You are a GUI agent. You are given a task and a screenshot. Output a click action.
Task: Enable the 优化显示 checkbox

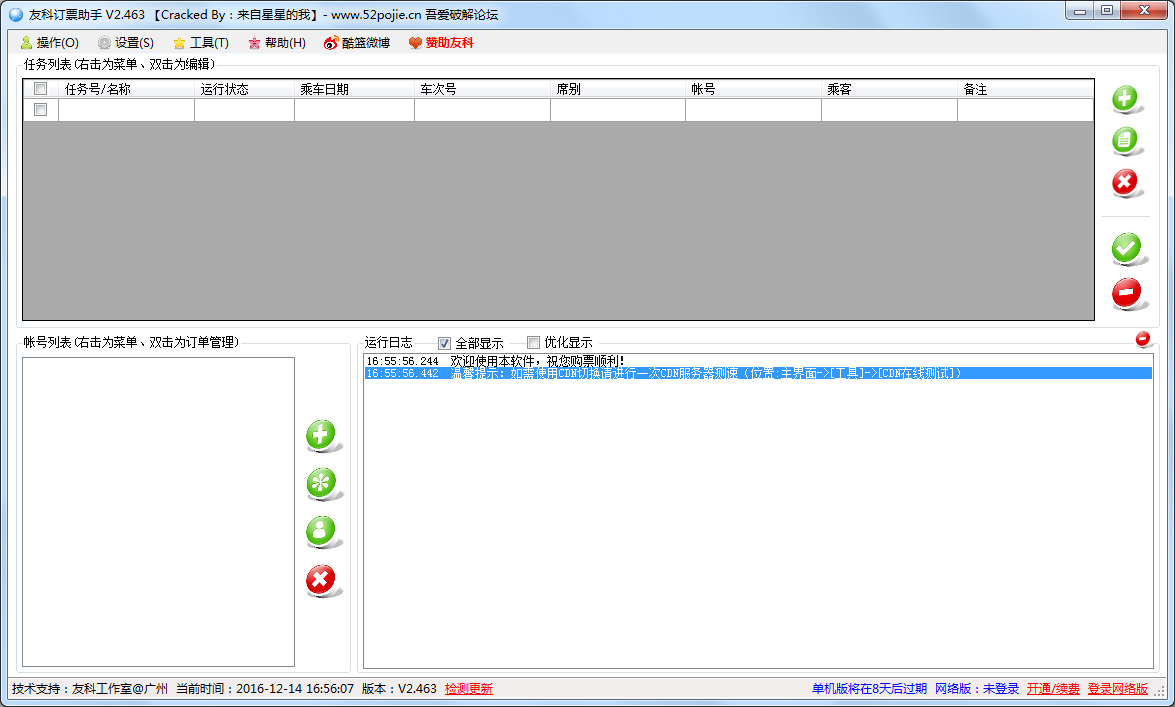click(x=534, y=343)
